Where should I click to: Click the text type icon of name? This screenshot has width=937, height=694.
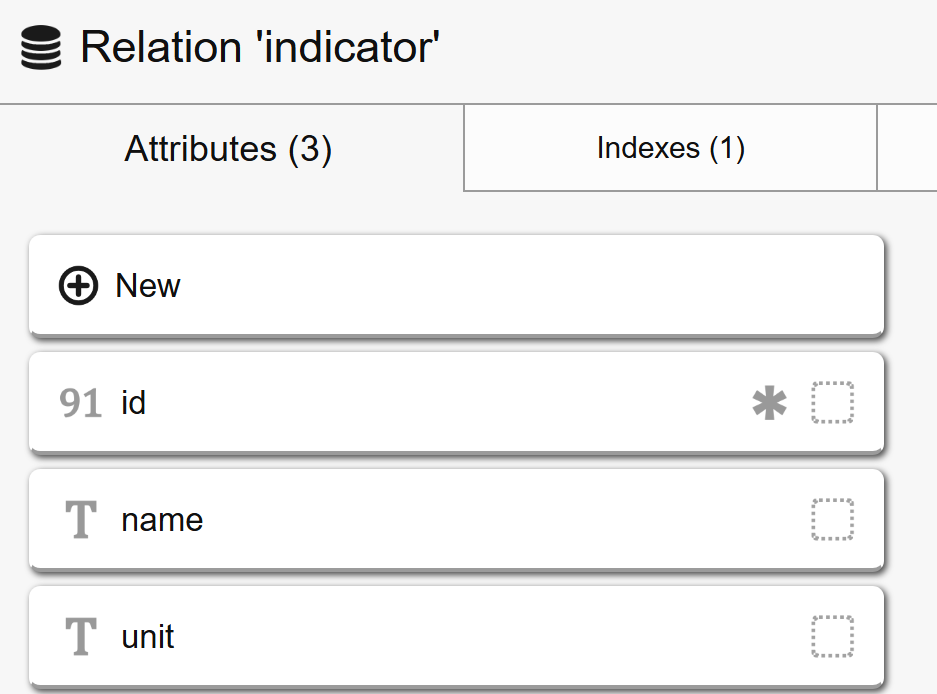80,520
